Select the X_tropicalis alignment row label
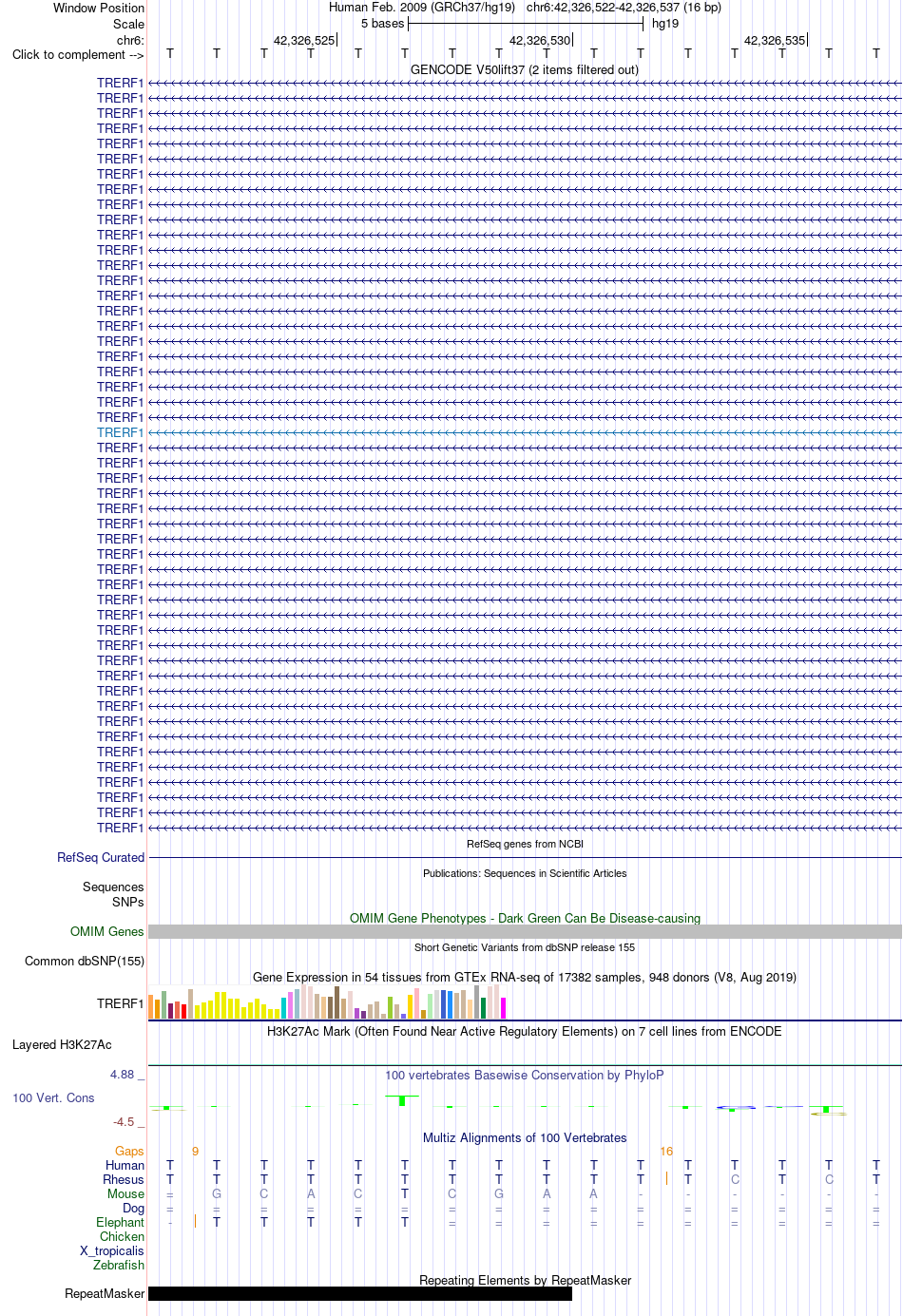 coord(112,1250)
